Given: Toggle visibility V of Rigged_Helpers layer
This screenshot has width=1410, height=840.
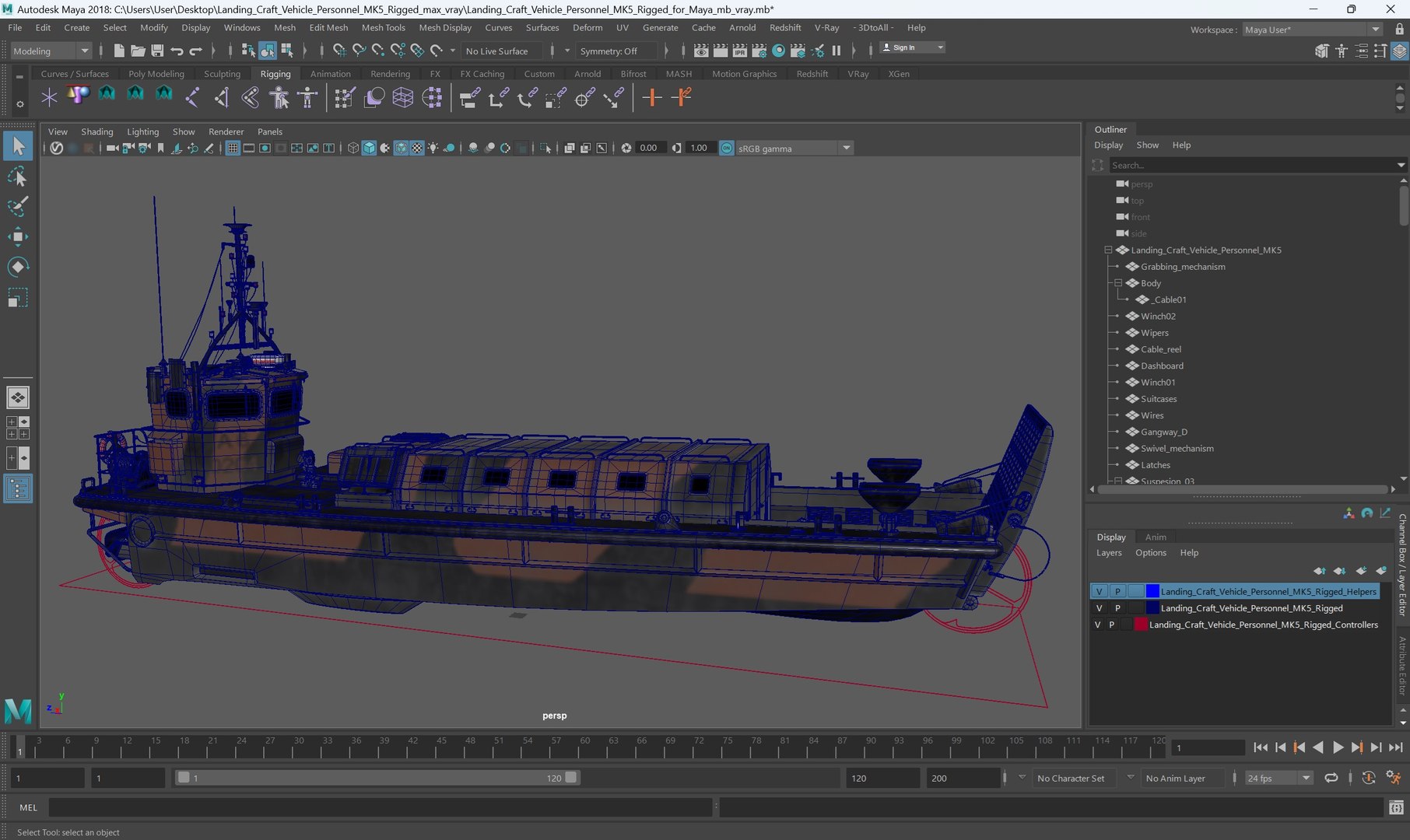Looking at the screenshot, I should [1100, 591].
